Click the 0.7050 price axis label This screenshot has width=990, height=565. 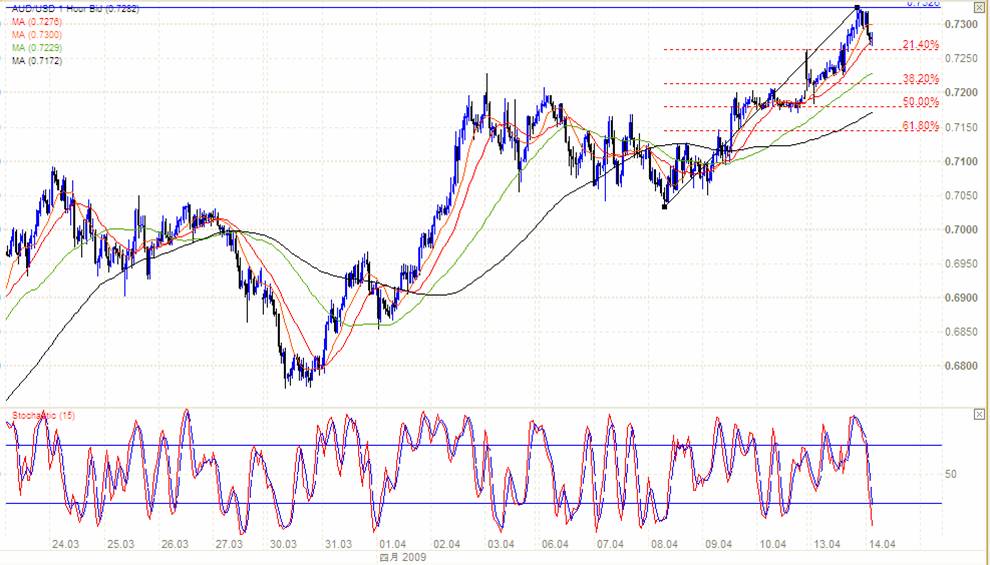[x=960, y=195]
